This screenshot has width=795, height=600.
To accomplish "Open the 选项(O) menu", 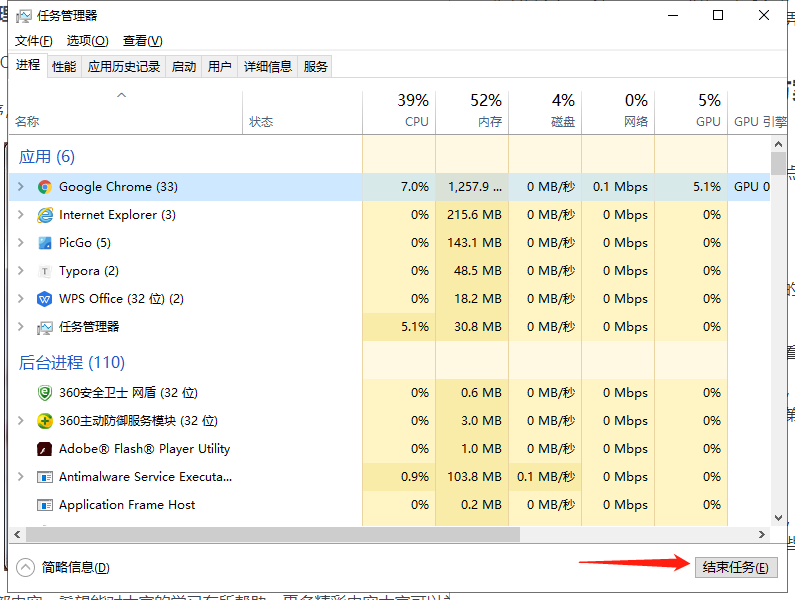I will click(x=87, y=41).
